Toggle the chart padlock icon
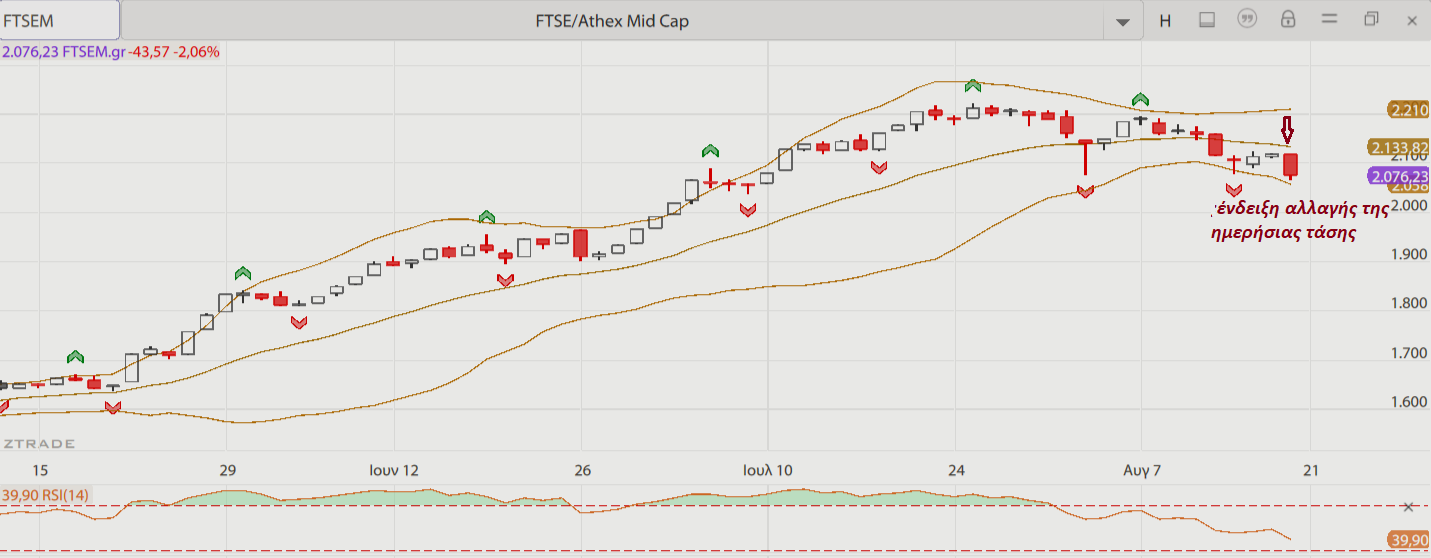 pos(1288,20)
